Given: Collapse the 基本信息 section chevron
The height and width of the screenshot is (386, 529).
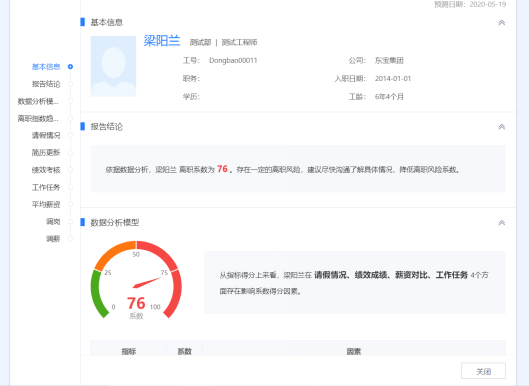Looking at the screenshot, I should [502, 23].
